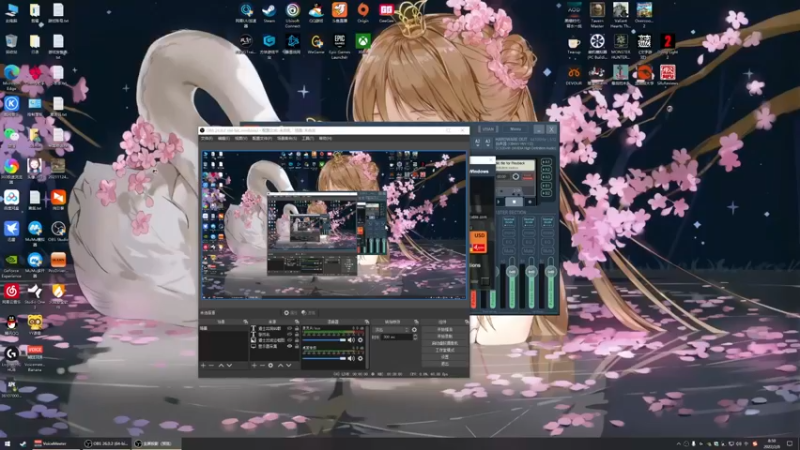This screenshot has width=800, height=450.
Task: Move scene down in OBS scenes list
Action: (x=229, y=365)
